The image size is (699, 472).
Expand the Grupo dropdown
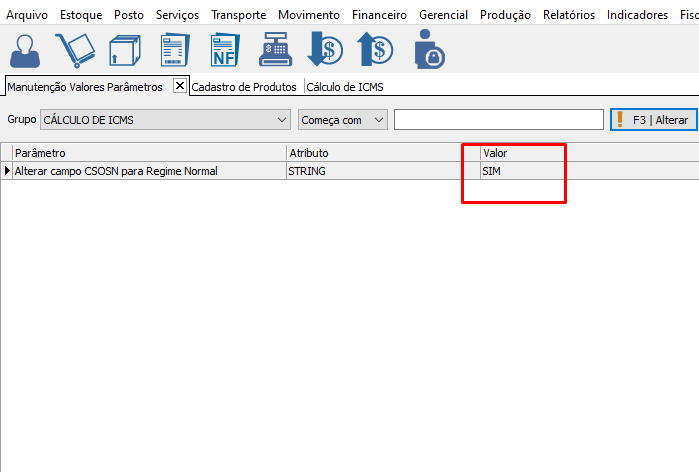[x=281, y=120]
